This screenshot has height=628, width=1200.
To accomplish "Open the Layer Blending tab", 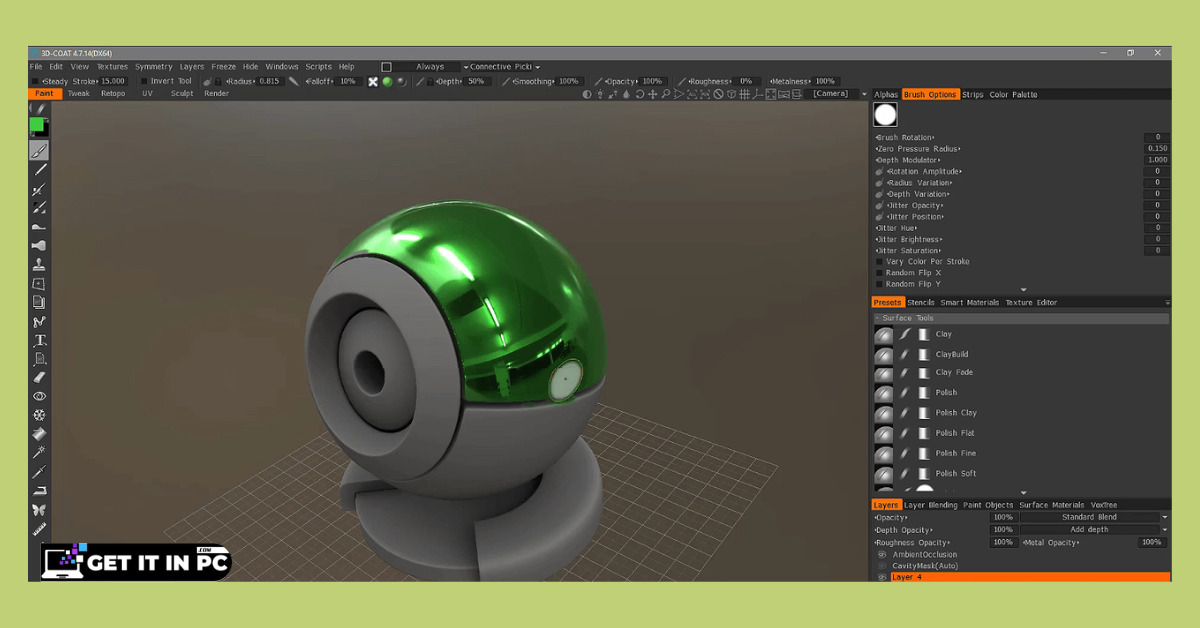I will pyautogui.click(x=931, y=505).
